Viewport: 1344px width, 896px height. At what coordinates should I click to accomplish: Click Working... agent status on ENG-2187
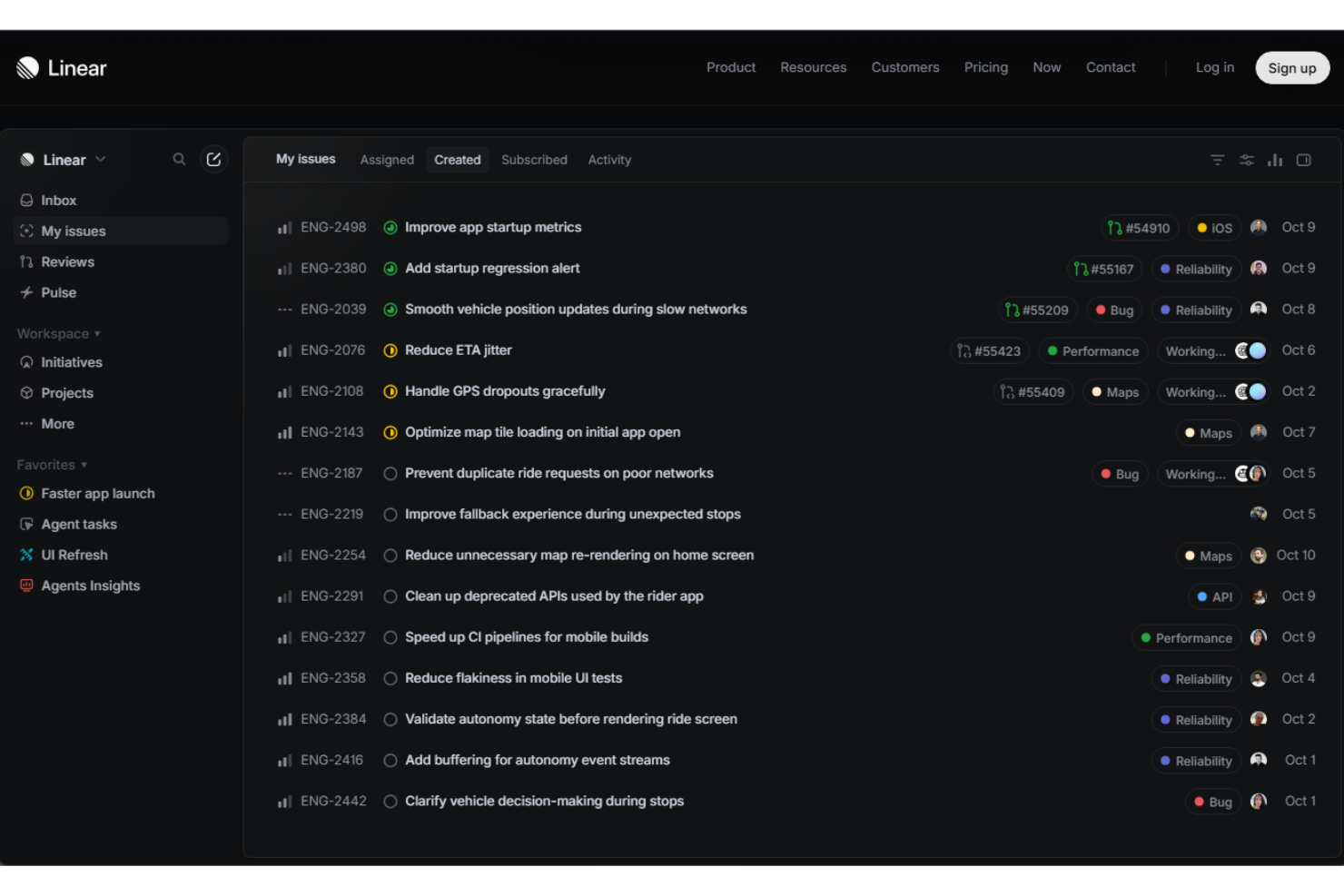point(1213,474)
